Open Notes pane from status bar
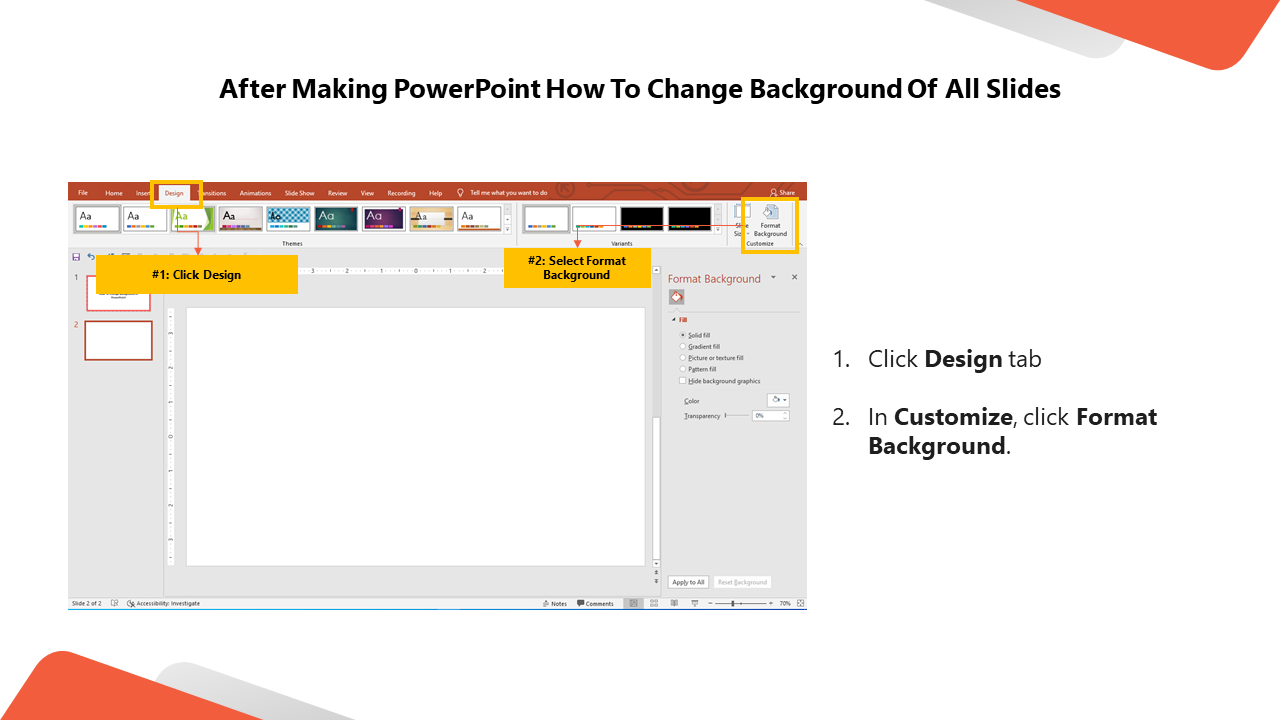 pos(555,603)
